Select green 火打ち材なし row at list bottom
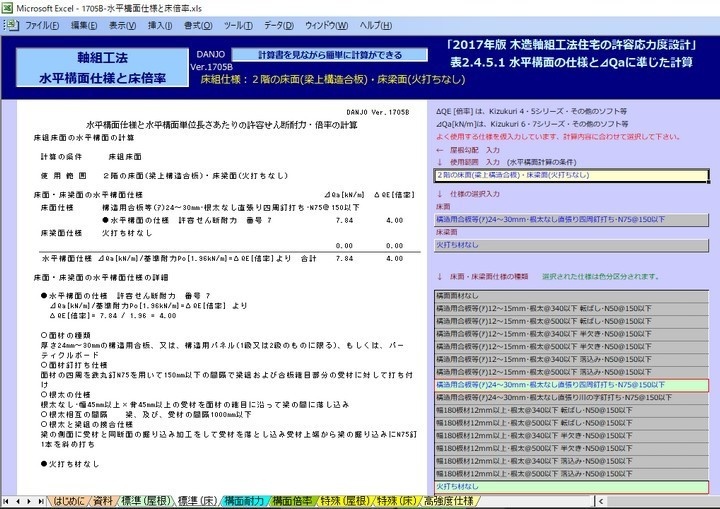The image size is (720, 509). tap(571, 486)
